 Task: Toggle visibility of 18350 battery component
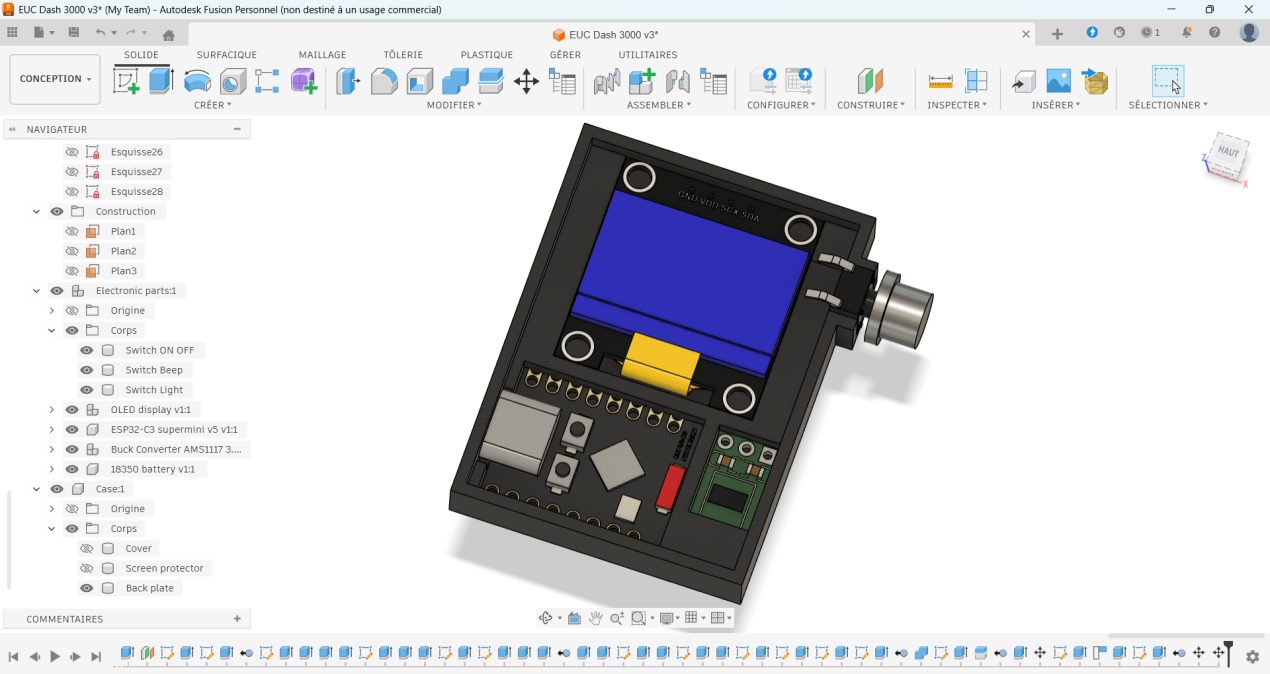point(72,469)
